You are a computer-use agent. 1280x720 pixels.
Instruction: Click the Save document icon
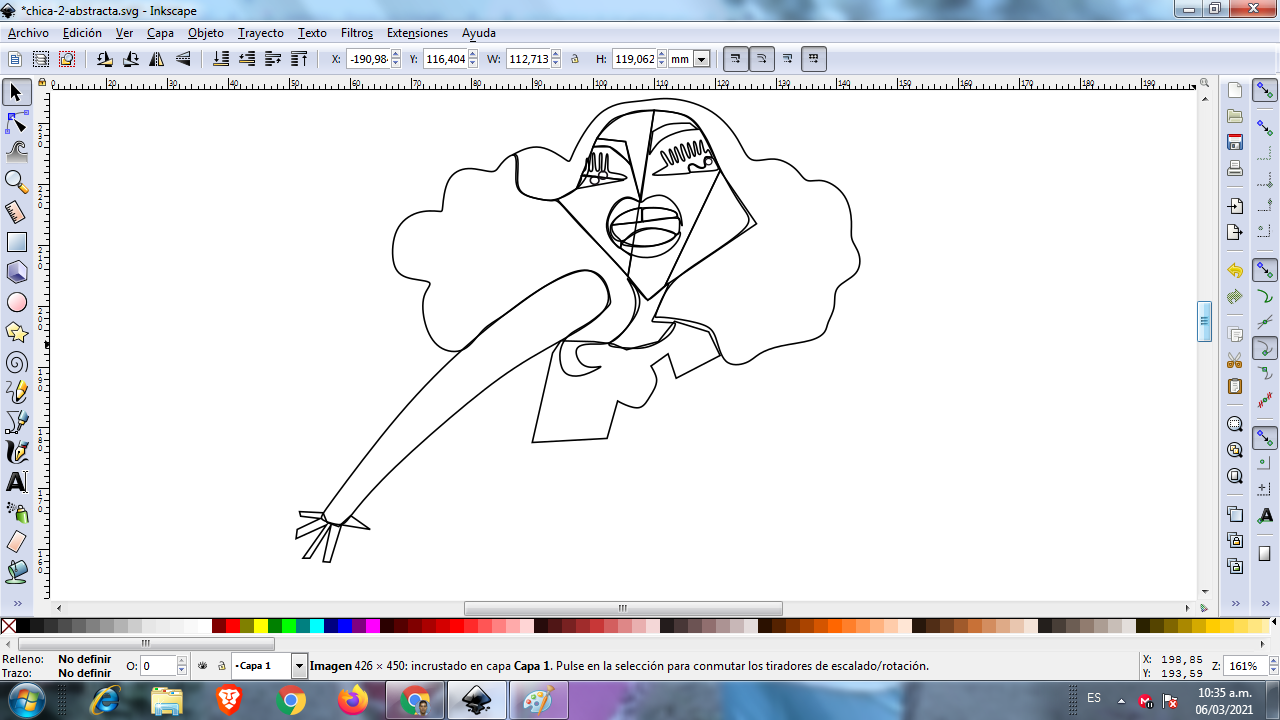pyautogui.click(x=1235, y=142)
